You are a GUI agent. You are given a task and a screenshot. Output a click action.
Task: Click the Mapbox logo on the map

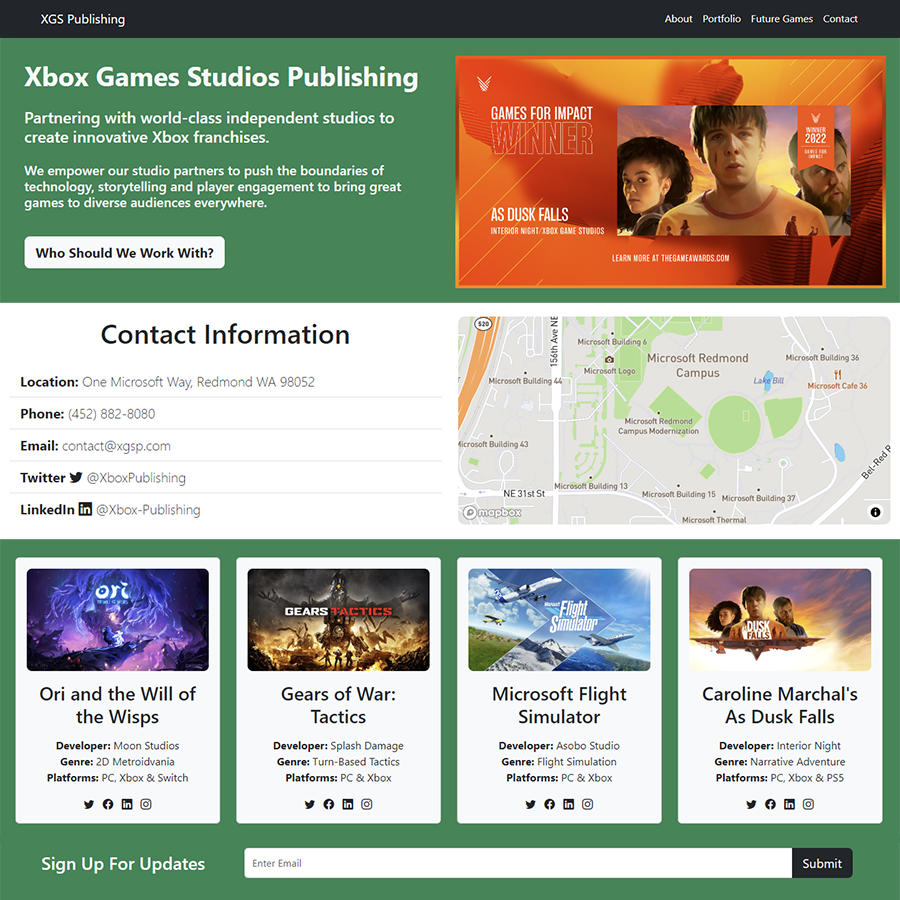click(492, 512)
